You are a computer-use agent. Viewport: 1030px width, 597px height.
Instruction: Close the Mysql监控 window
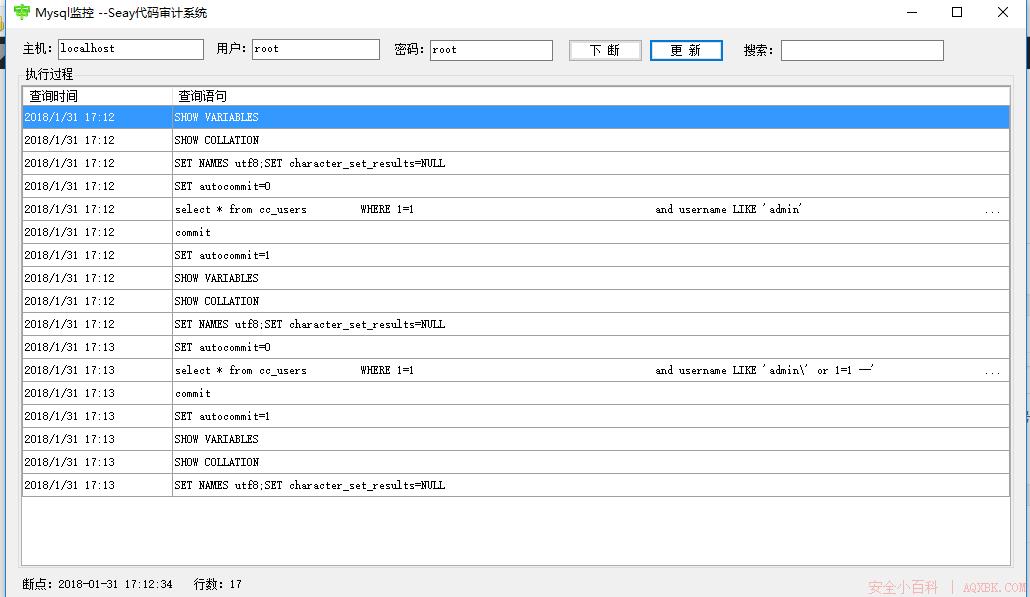pyautogui.click(x=1002, y=12)
